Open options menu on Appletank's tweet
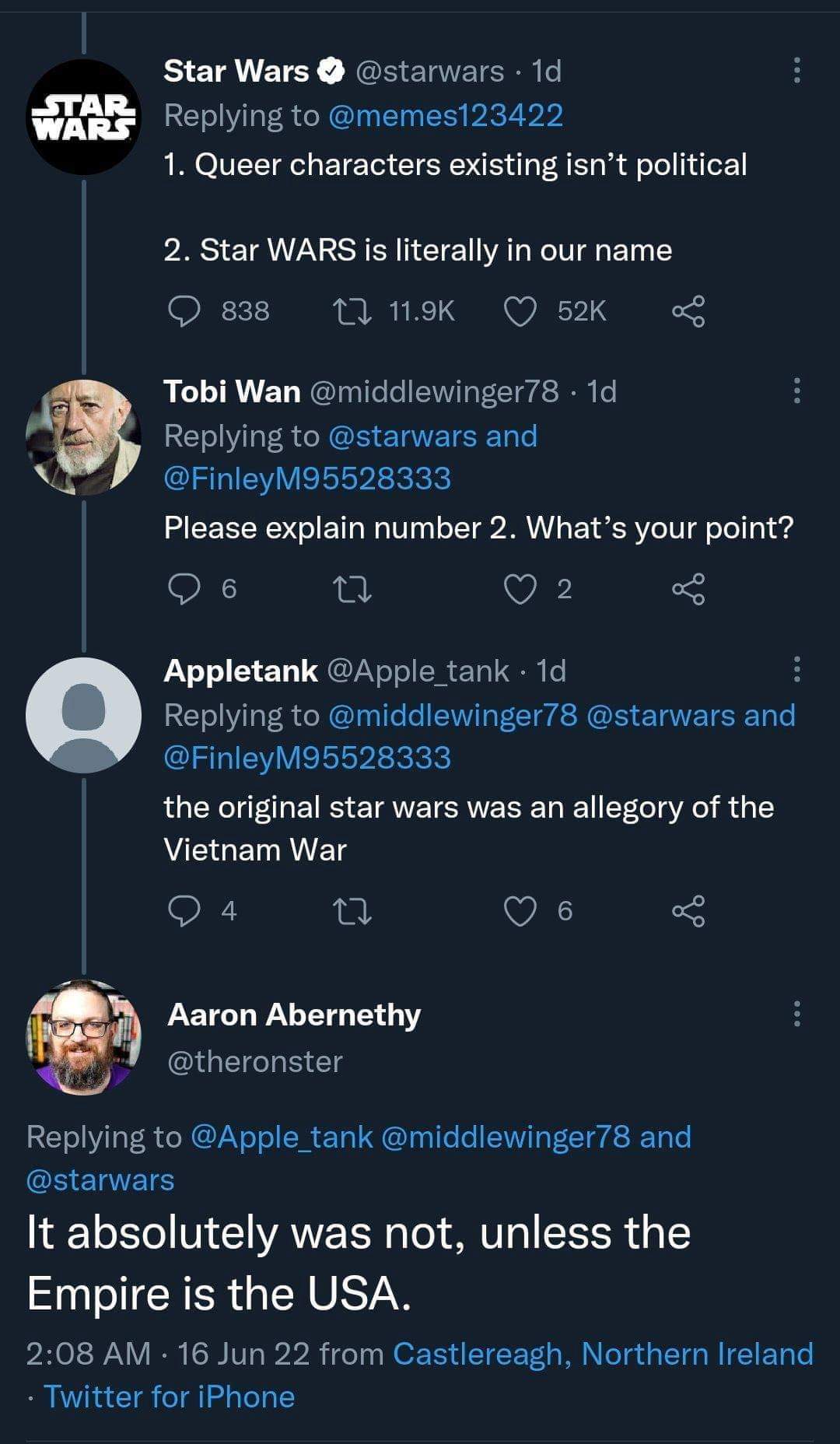 (796, 670)
